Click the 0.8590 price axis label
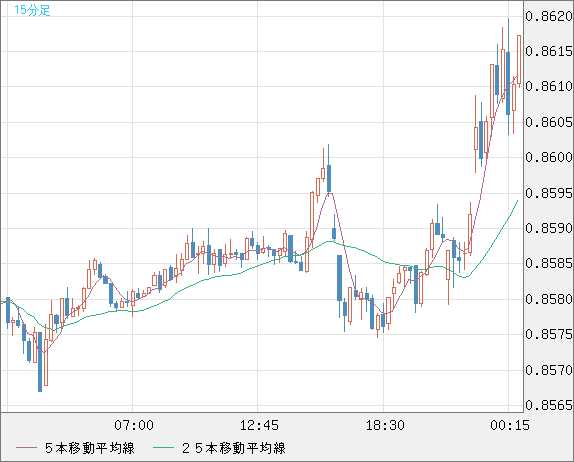The width and height of the screenshot is (574, 462). click(549, 228)
